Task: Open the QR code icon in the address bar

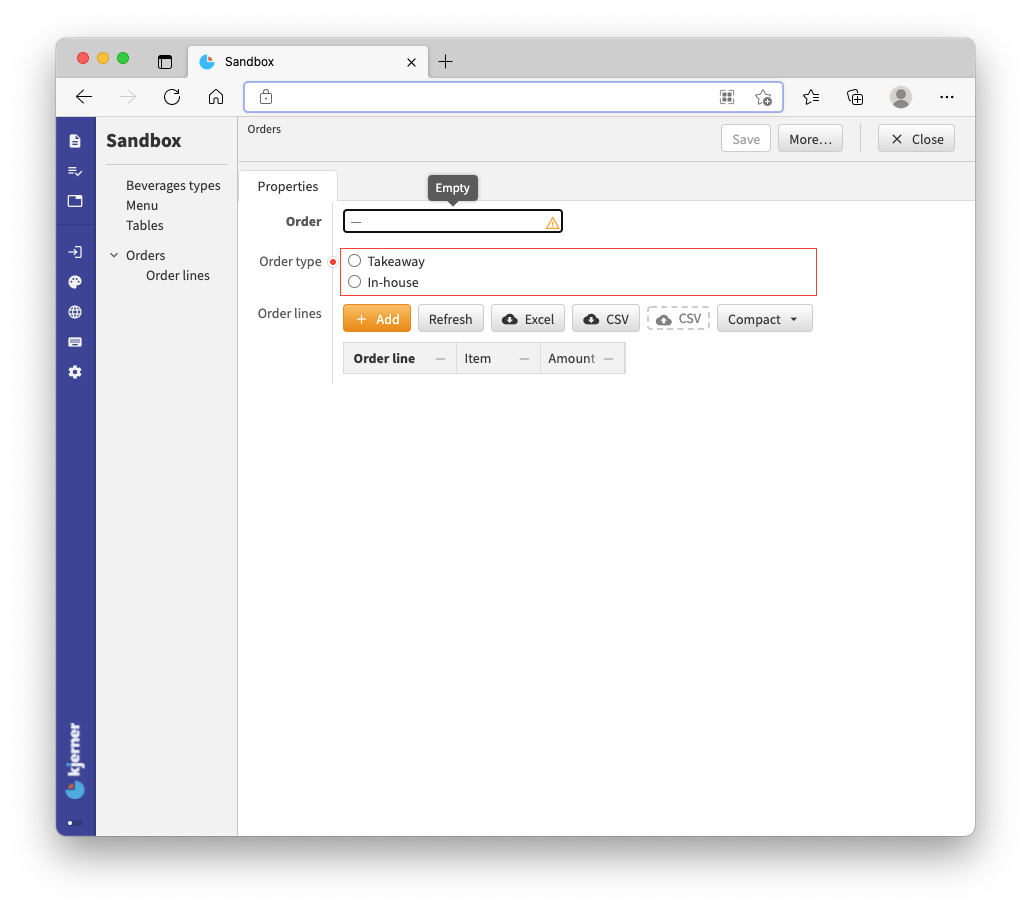Action: pyautogui.click(x=727, y=97)
